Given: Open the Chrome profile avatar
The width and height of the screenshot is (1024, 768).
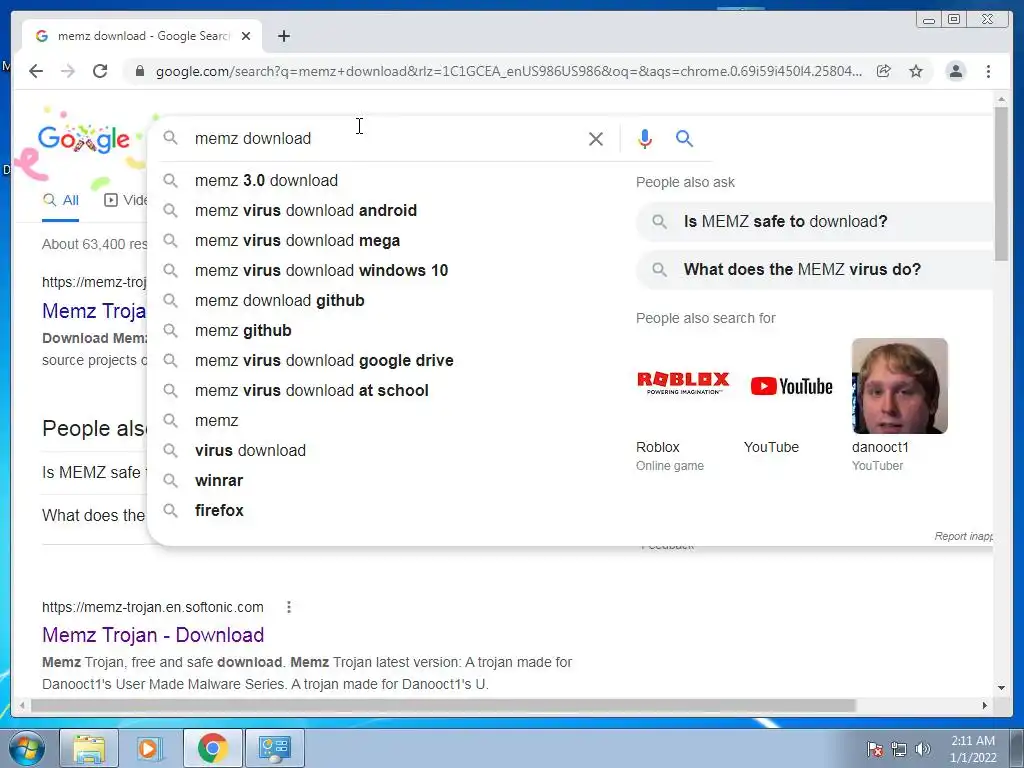Looking at the screenshot, I should click(955, 71).
